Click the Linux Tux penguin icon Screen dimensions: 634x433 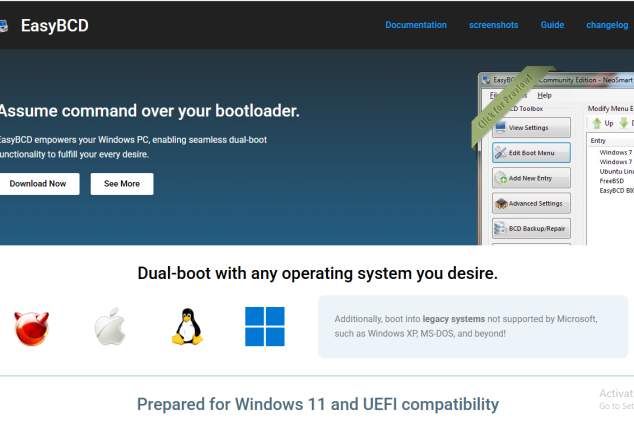[187, 327]
